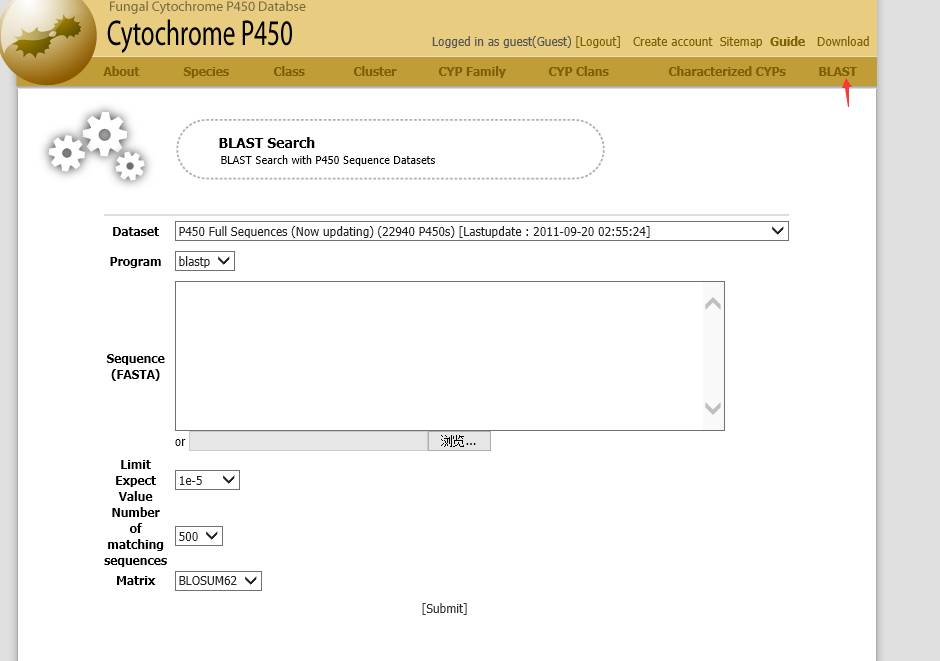Click the 浏览... browse file button
Image resolution: width=940 pixels, height=661 pixels.
click(x=459, y=441)
